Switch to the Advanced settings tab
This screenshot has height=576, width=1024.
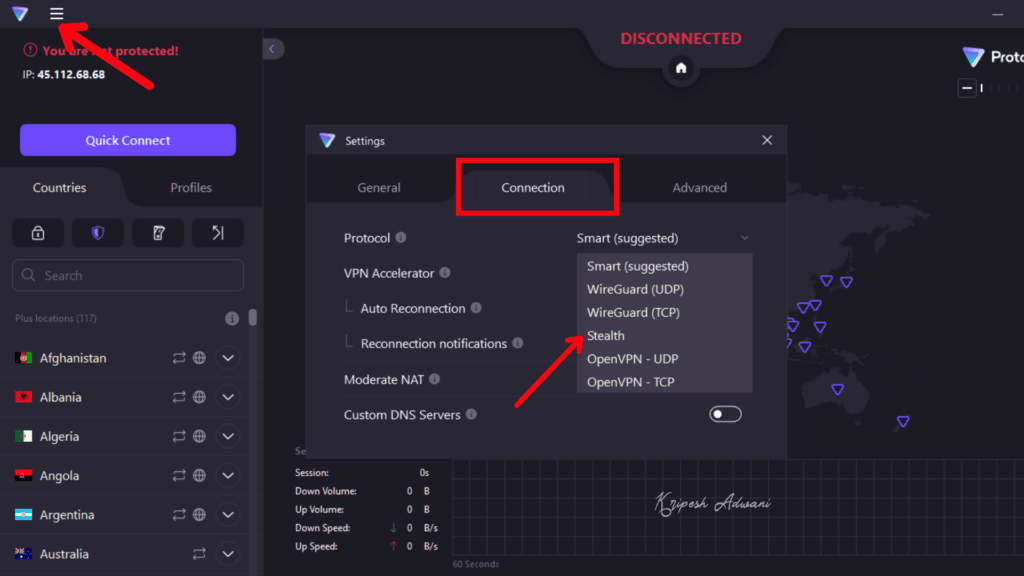[x=699, y=187]
